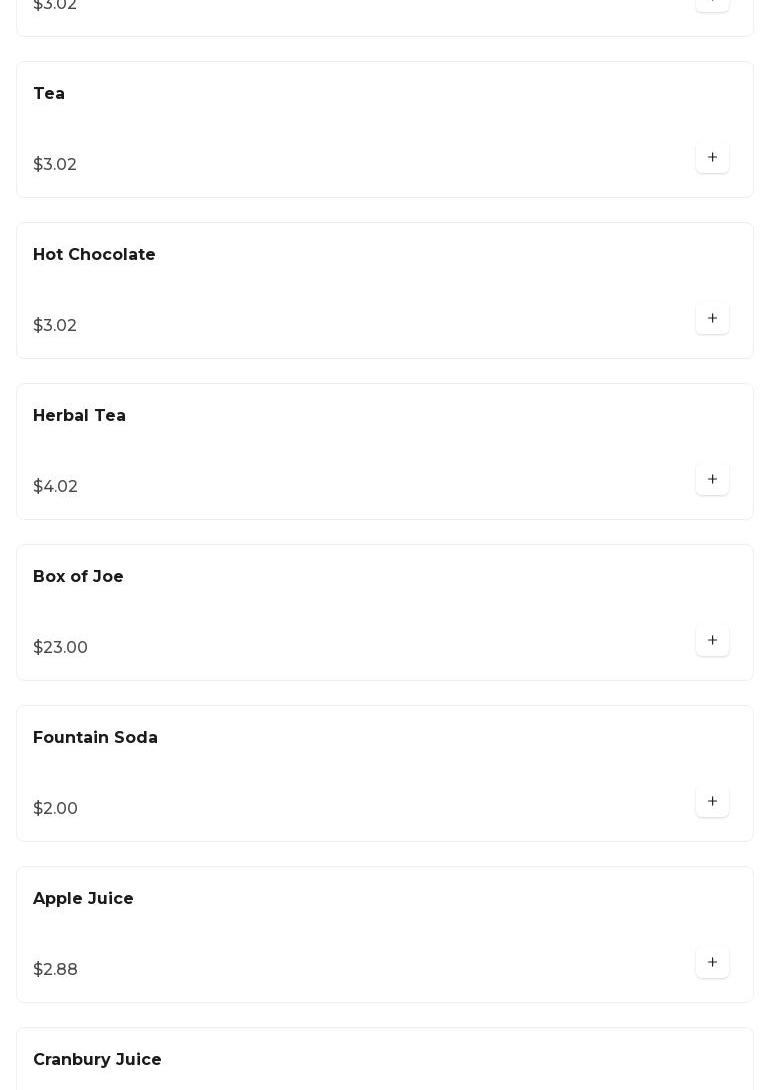
Task: Open the Cranbury Juice item title
Action: (97, 1059)
